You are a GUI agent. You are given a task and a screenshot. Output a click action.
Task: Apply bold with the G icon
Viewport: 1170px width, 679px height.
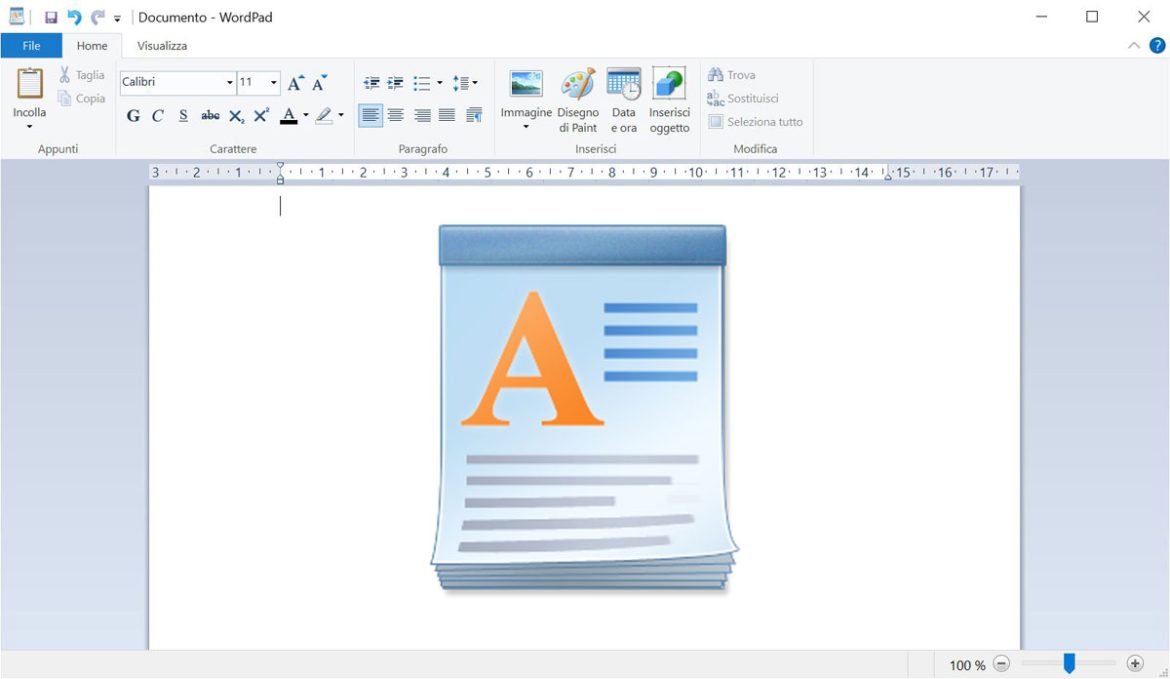point(132,115)
